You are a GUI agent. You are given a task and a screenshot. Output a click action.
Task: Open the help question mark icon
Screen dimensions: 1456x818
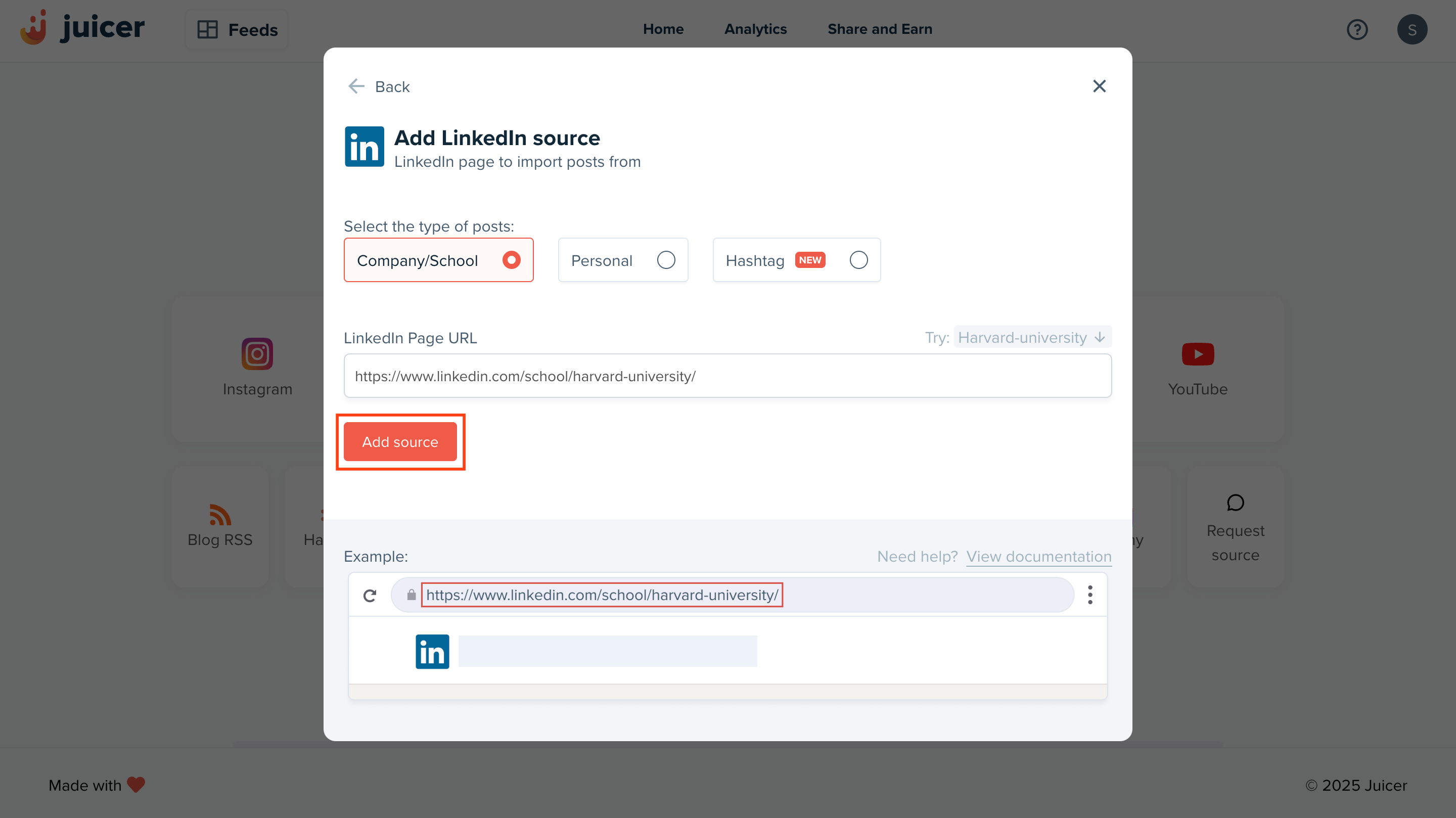point(1357,29)
